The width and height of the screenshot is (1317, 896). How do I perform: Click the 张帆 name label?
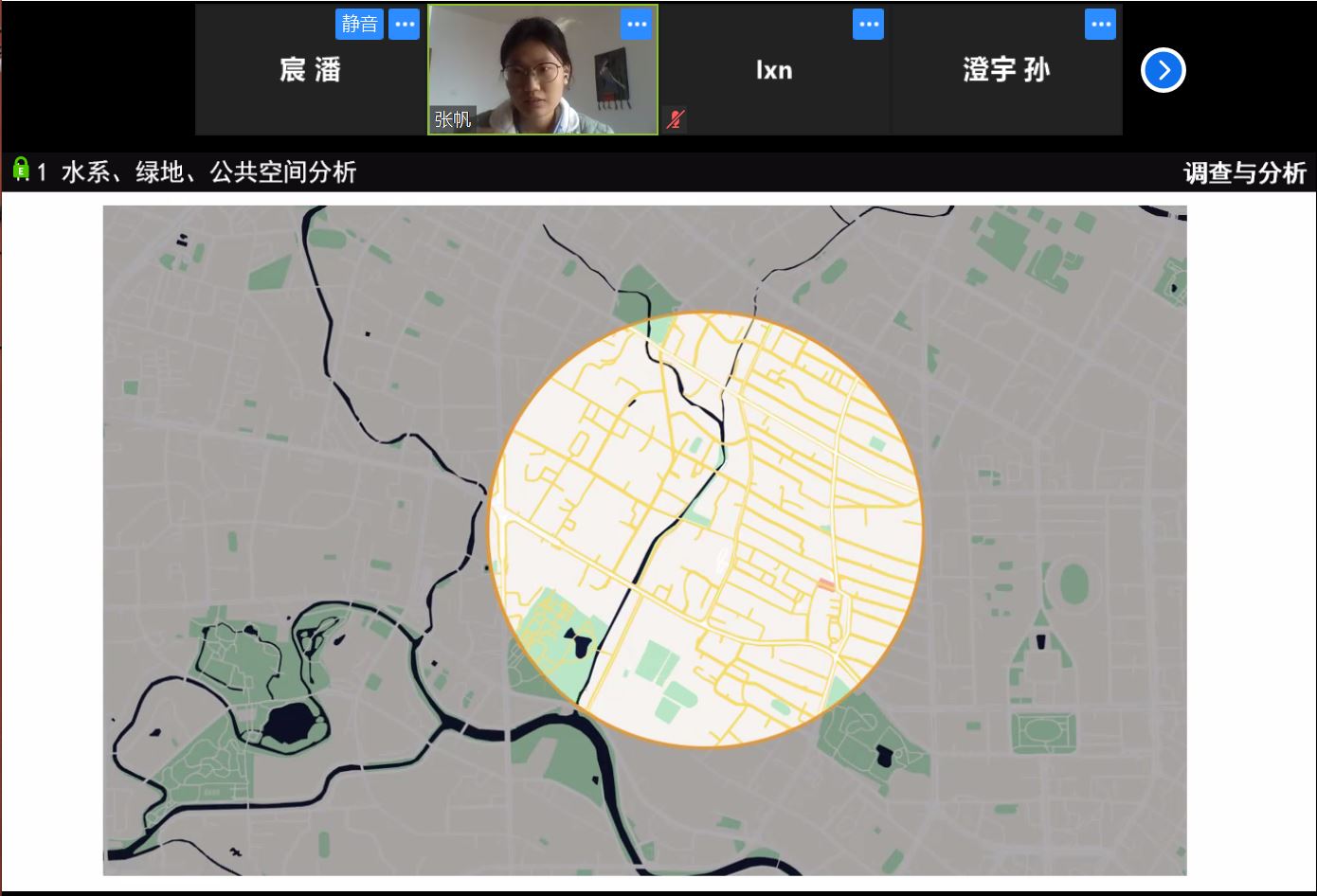(x=452, y=119)
